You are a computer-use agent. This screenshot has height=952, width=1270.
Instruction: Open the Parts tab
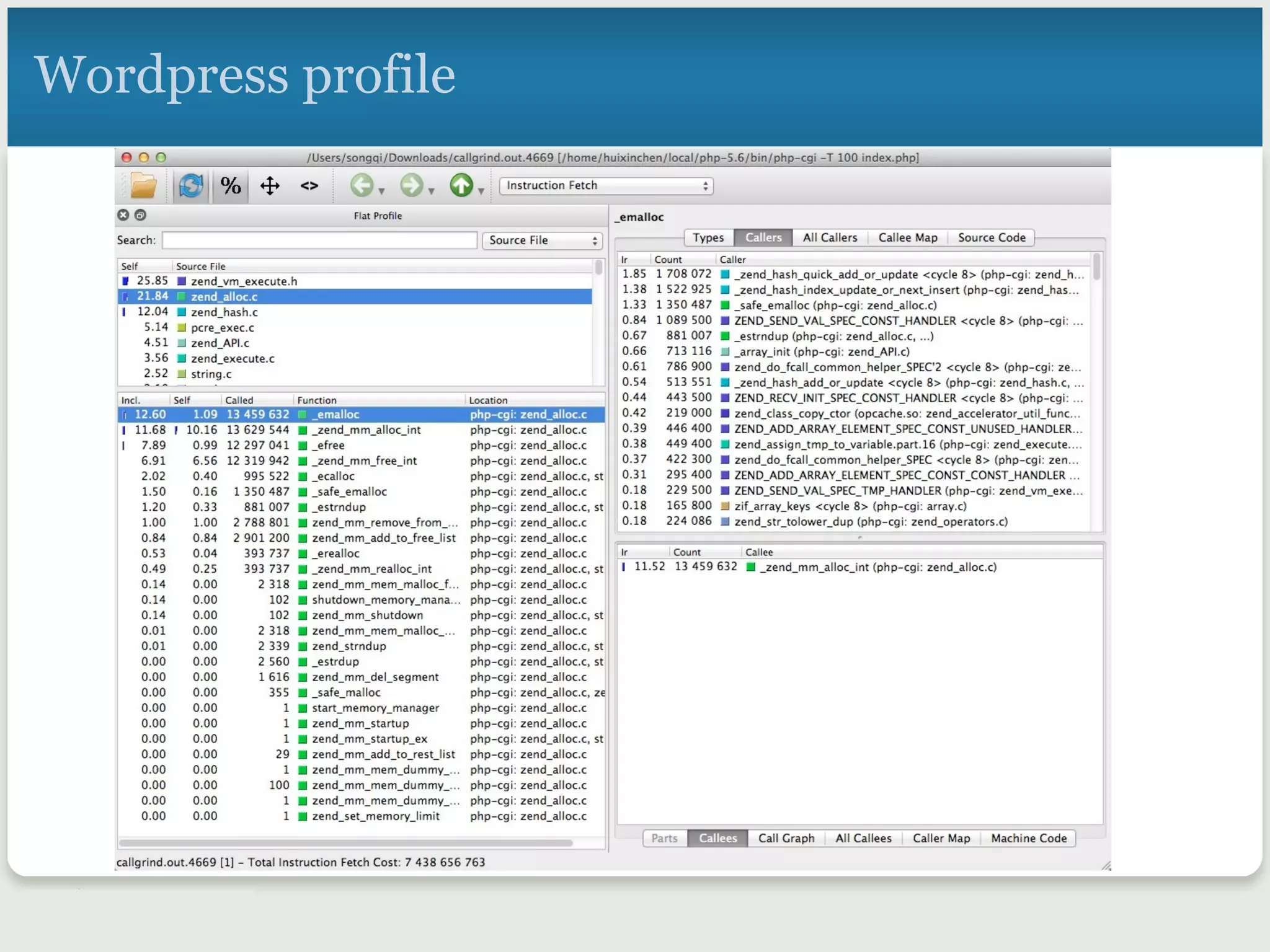pos(665,838)
